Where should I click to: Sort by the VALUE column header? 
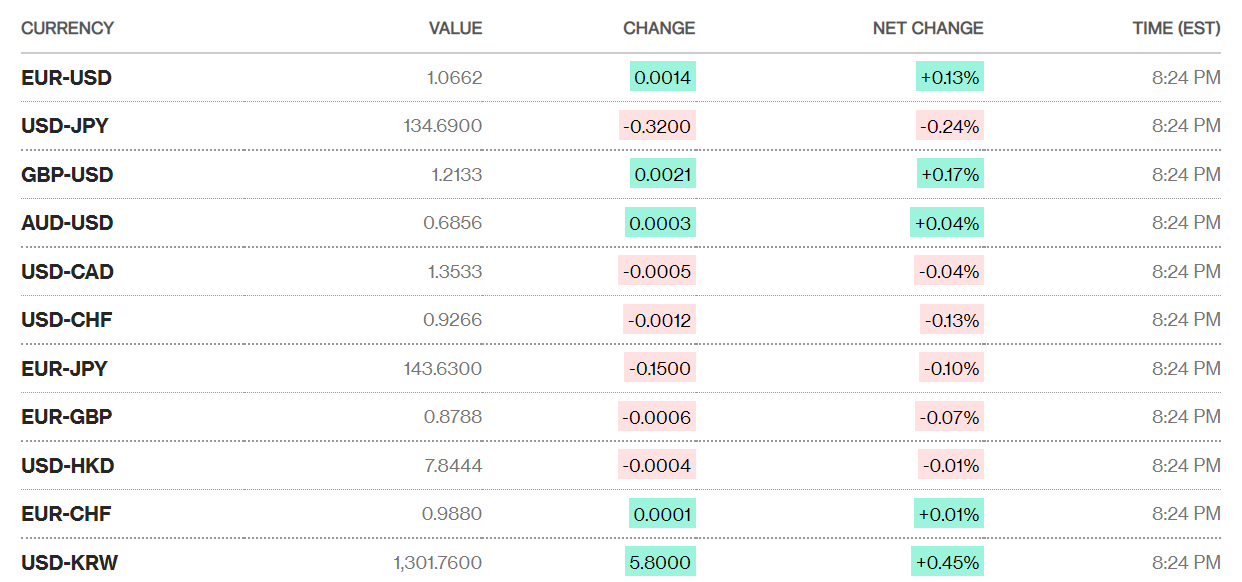pyautogui.click(x=455, y=28)
